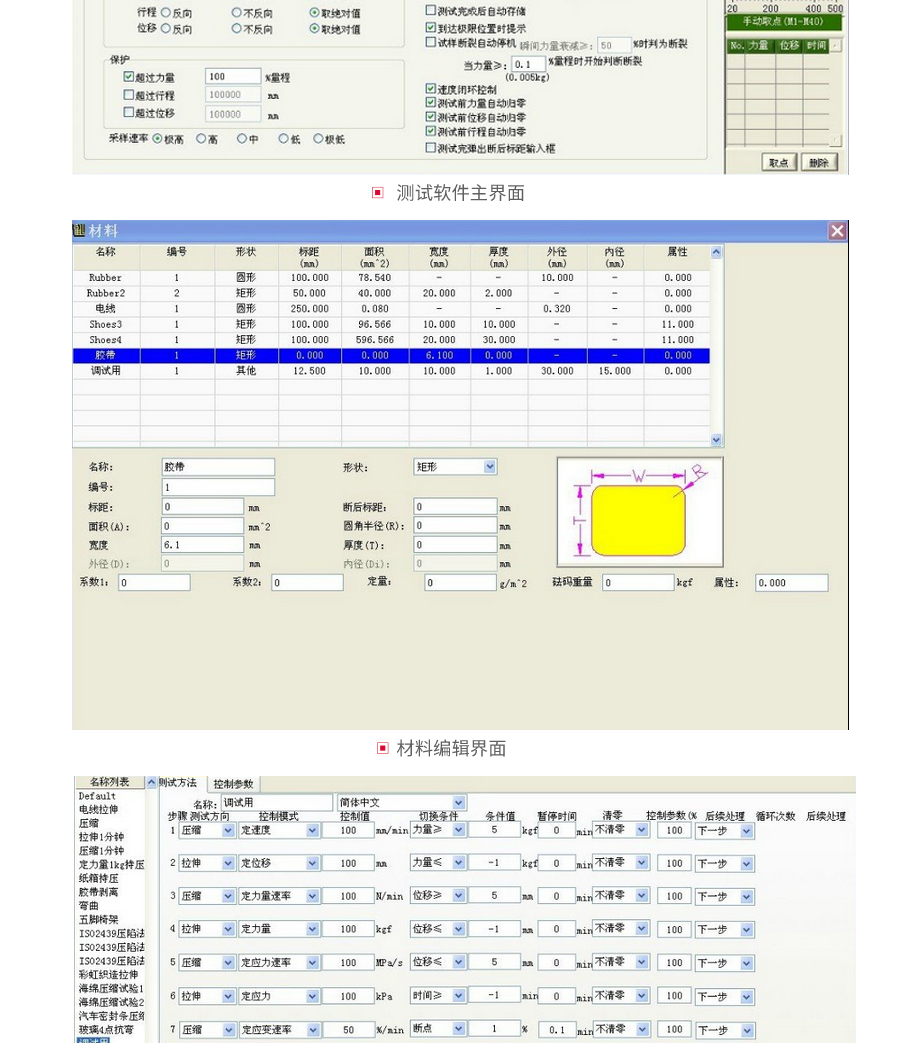The image size is (920, 1043).
Task: Click the 宽度 input field showing 6.1
Action: pyautogui.click(x=203, y=545)
